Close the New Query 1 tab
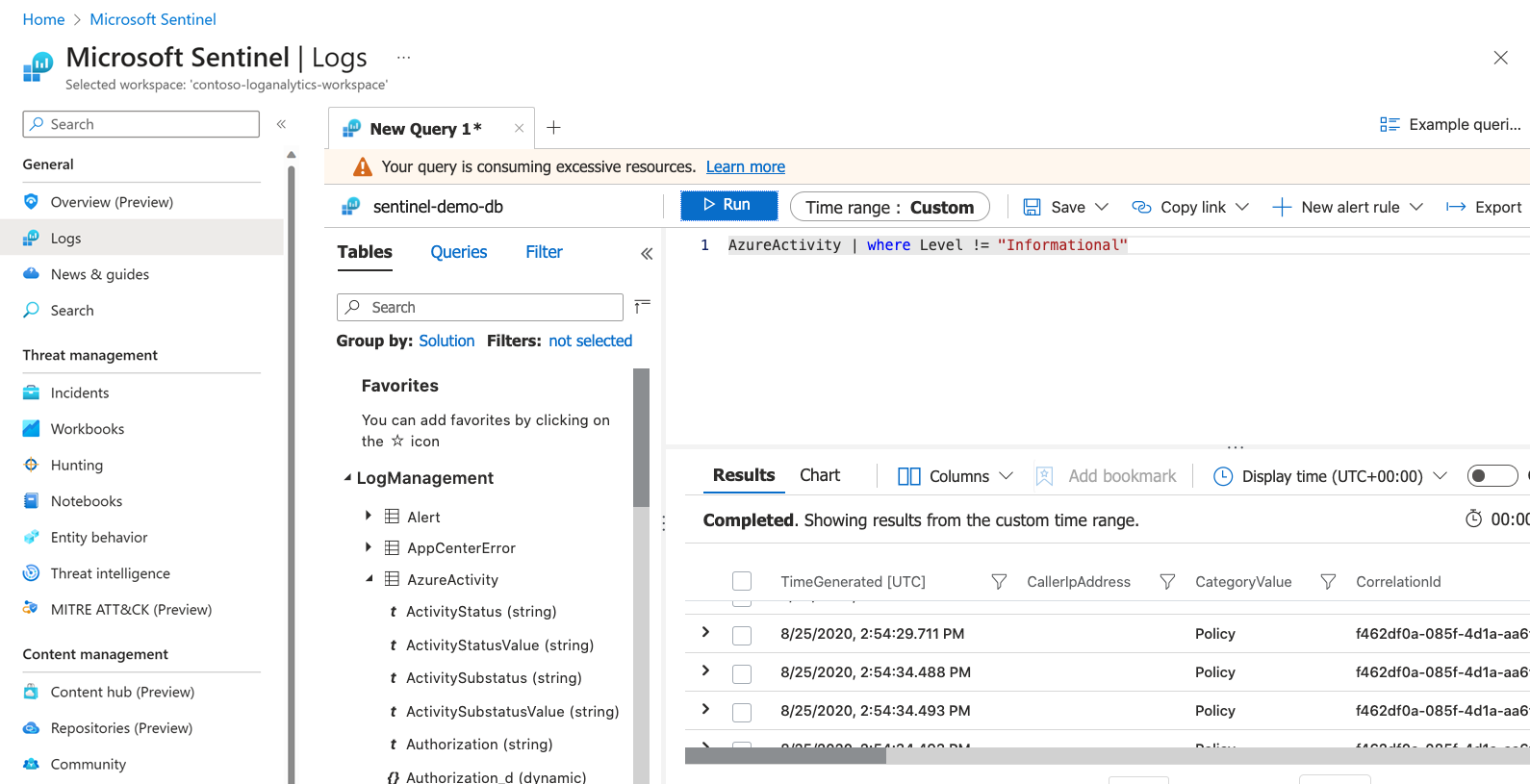 pos(519,128)
